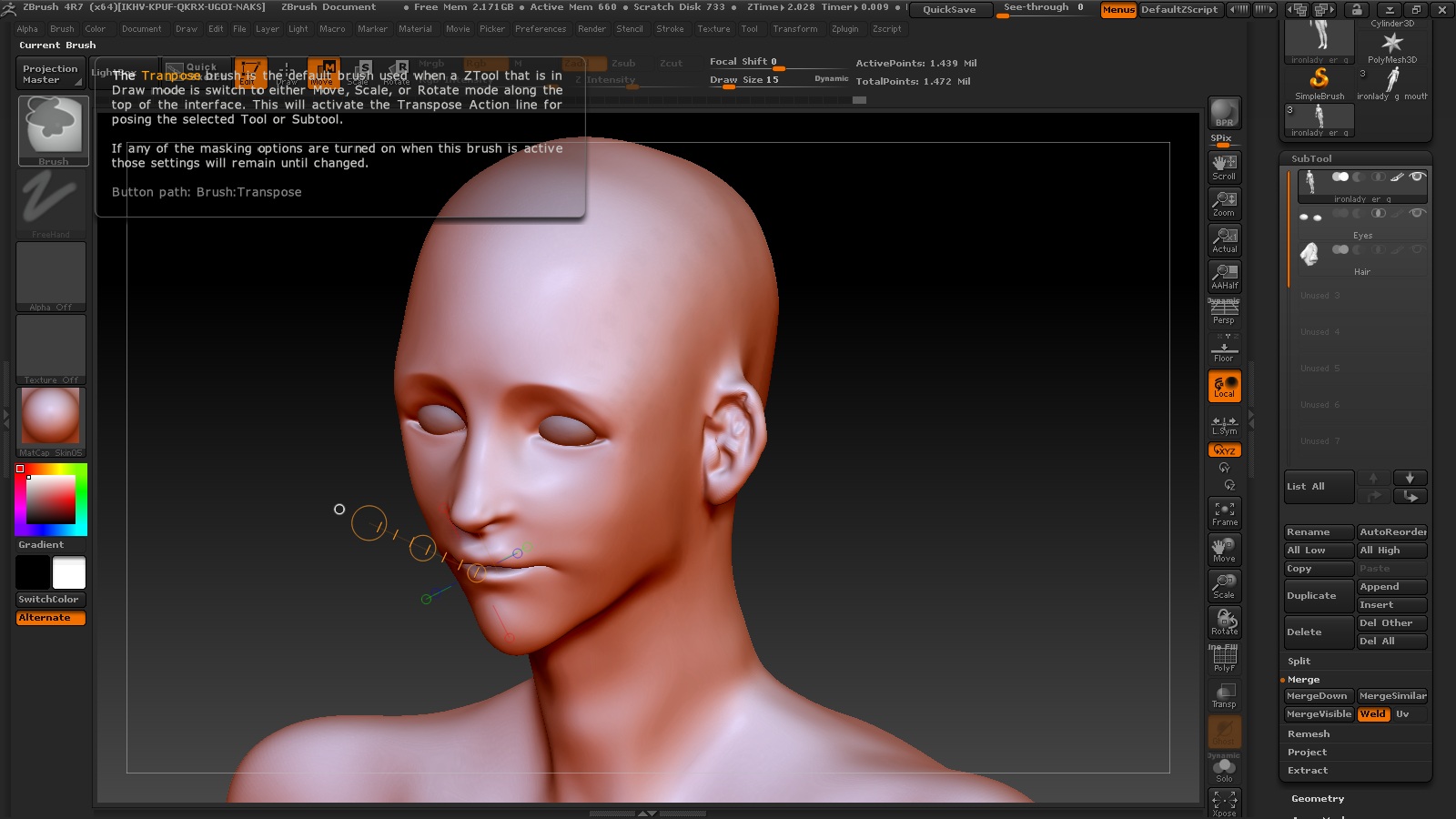The height and width of the screenshot is (819, 1456).
Task: Click the AAHalf antialiased half-size icon
Action: (x=1224, y=276)
